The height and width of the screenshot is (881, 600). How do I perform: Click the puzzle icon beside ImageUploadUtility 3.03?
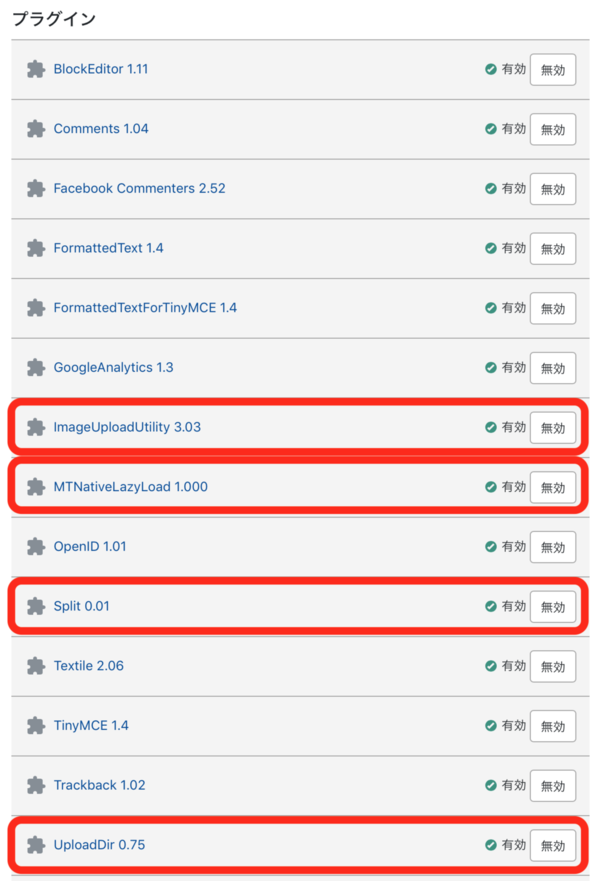36,427
